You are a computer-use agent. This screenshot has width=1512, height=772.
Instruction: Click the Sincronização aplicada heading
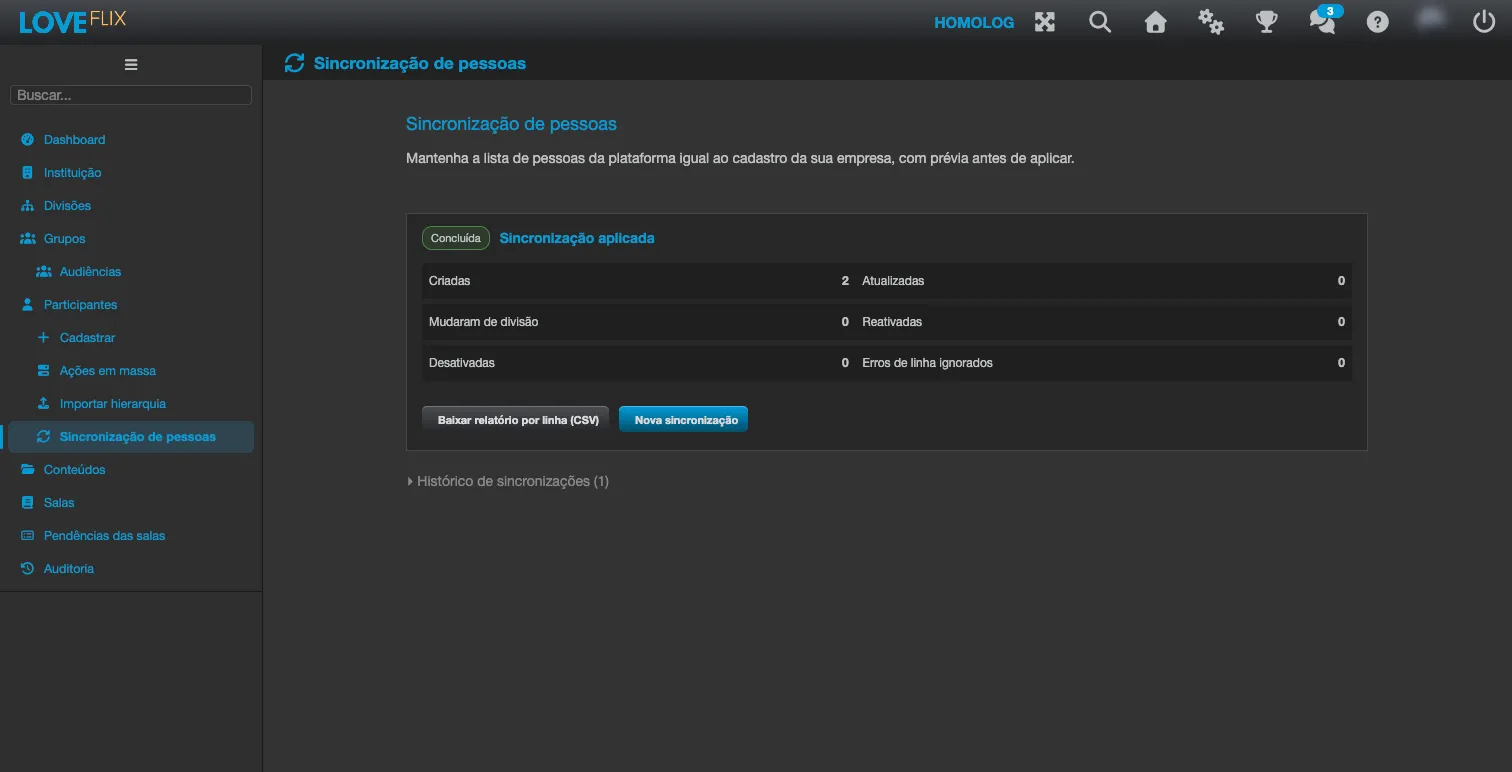coord(577,238)
